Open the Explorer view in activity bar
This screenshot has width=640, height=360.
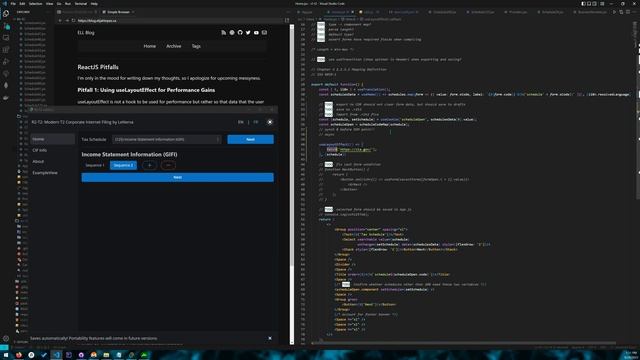pyautogui.click(x=6, y=14)
